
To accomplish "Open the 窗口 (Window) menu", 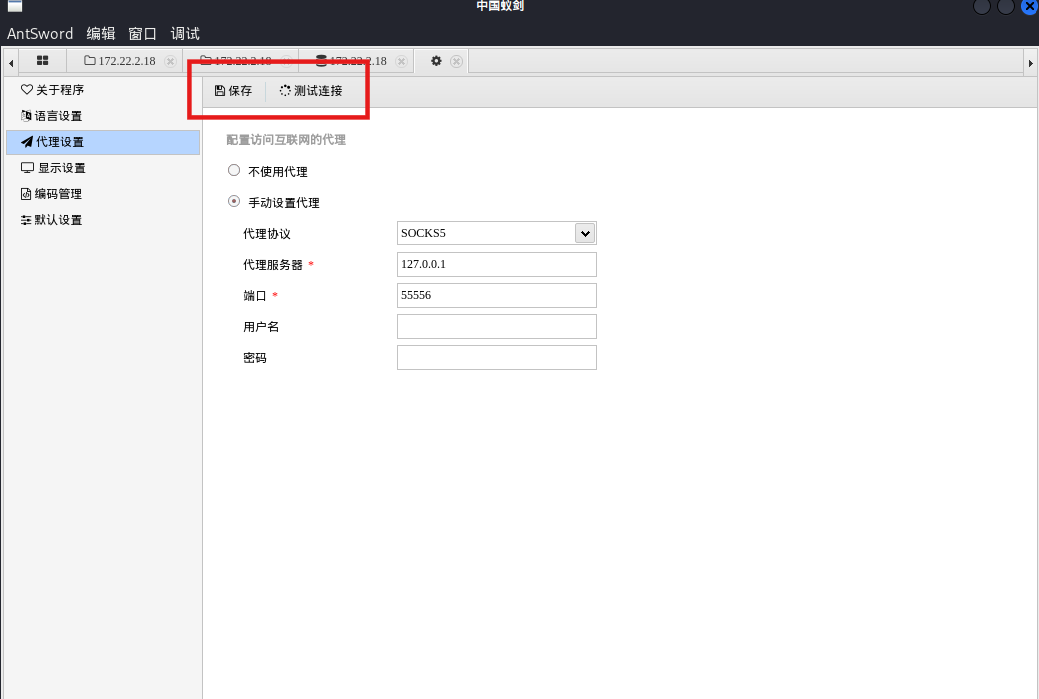I will pos(142,33).
